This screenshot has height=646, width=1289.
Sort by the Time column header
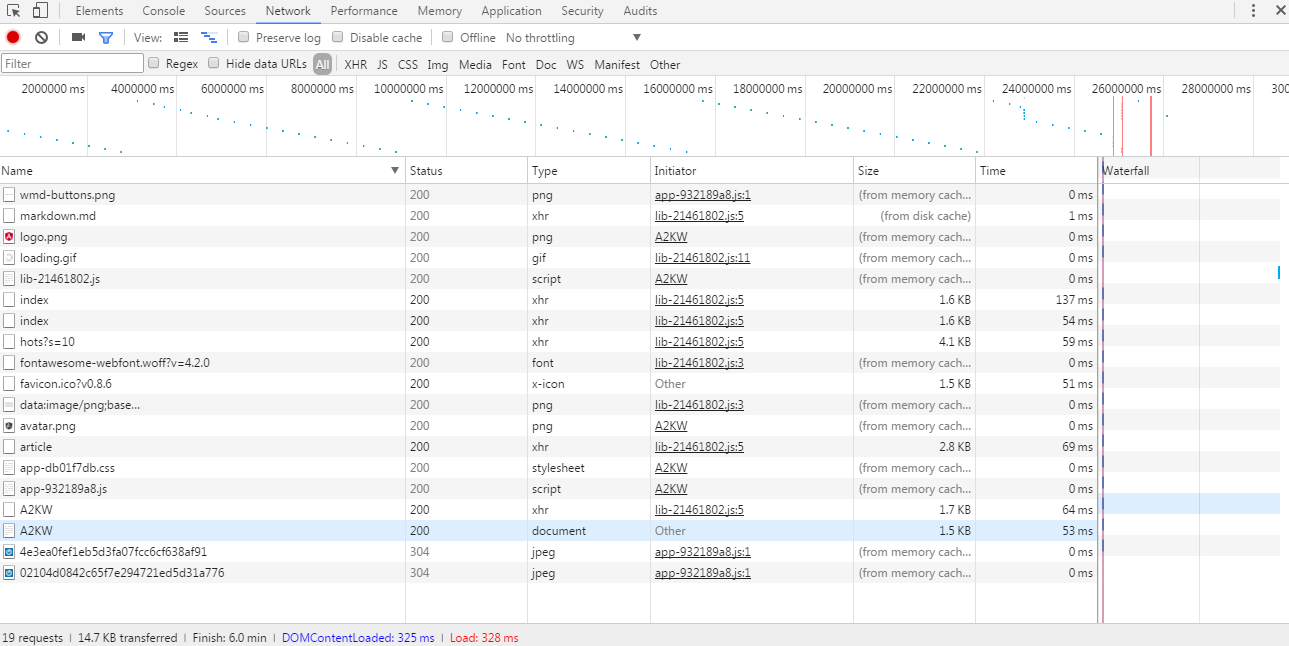pos(1037,171)
